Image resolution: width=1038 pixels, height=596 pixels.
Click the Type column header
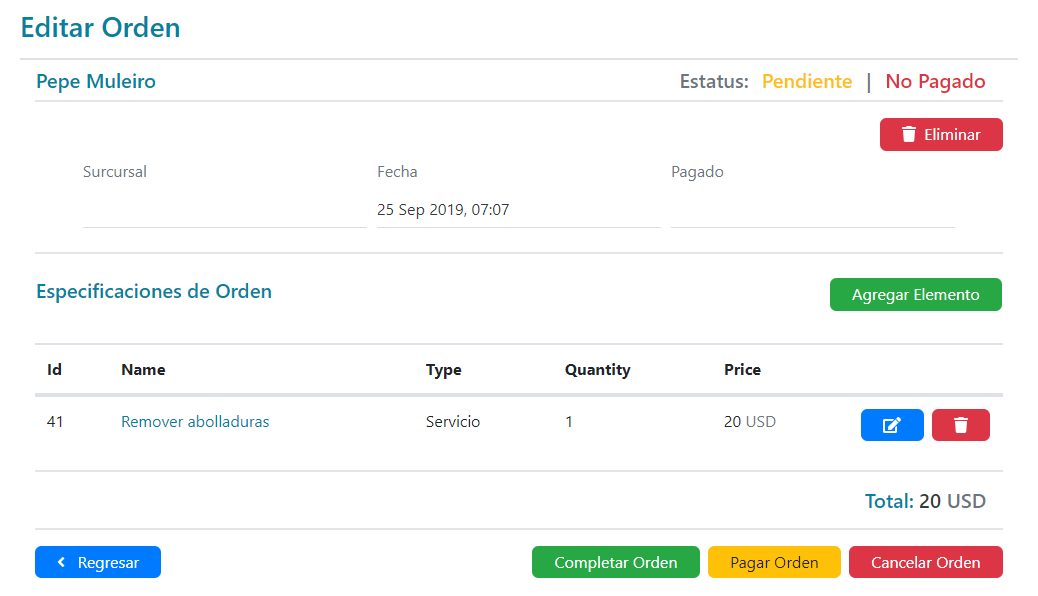pos(443,370)
